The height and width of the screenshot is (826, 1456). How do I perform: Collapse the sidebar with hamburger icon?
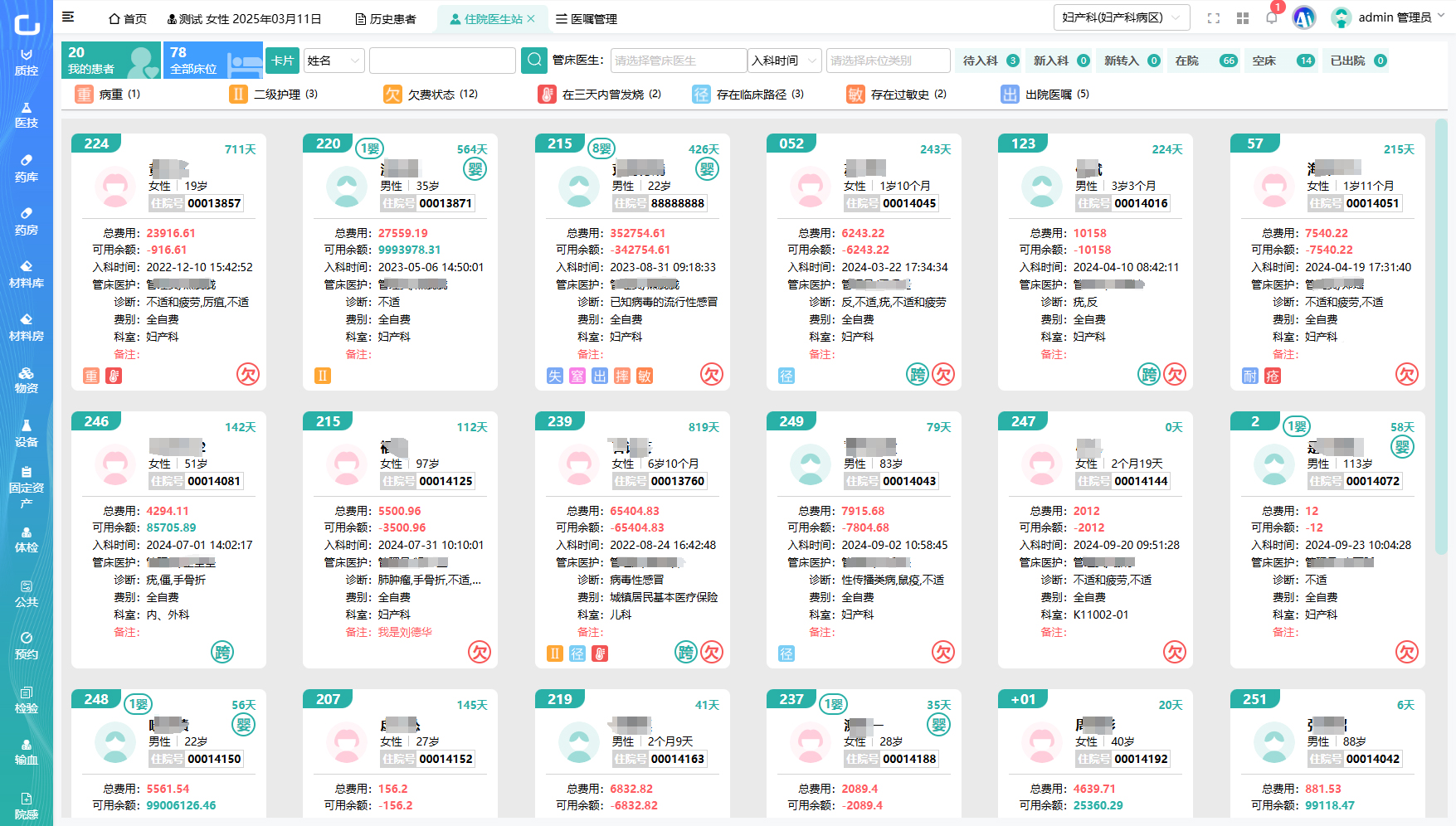68,17
